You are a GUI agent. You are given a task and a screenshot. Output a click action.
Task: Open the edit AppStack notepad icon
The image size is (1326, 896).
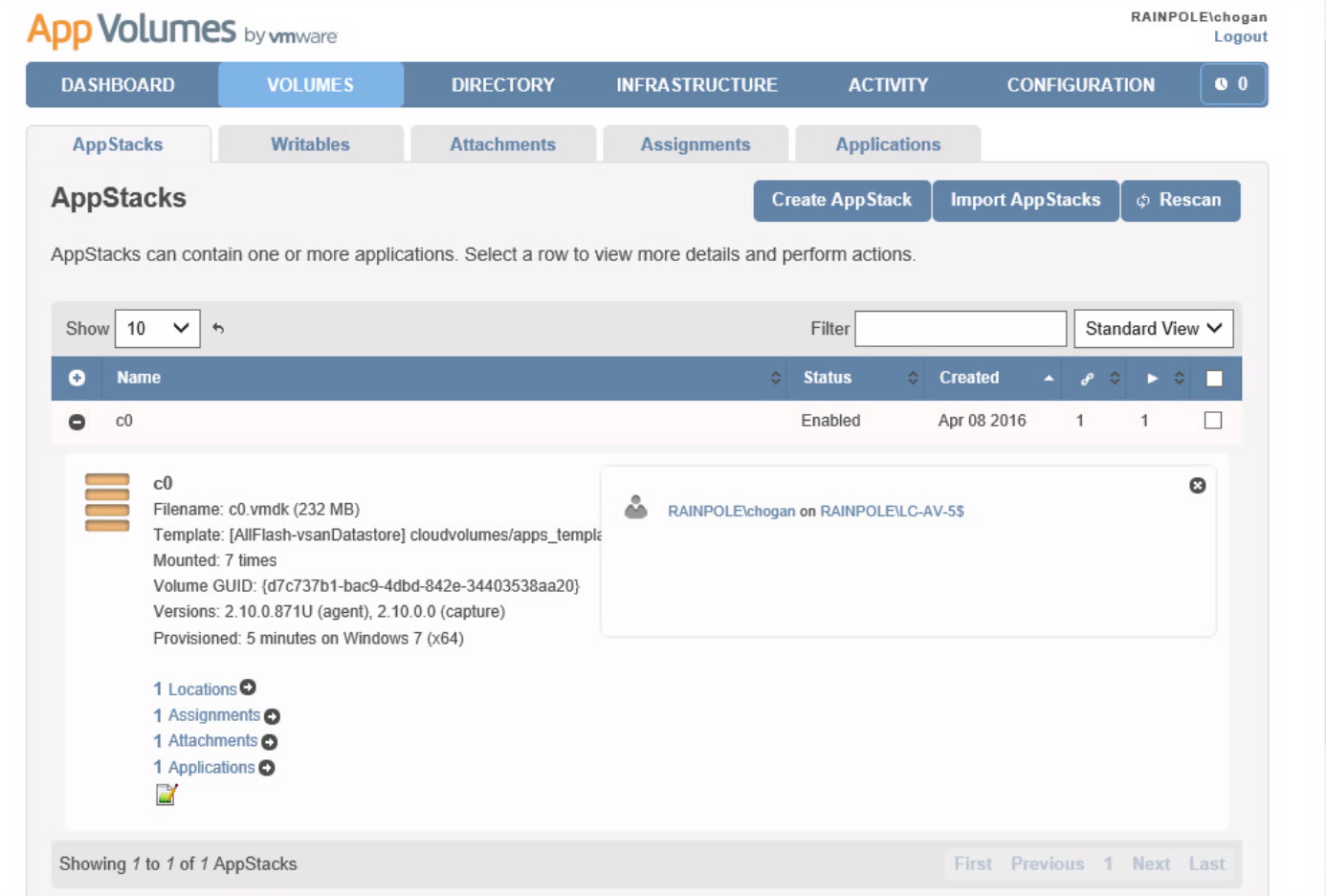[164, 793]
